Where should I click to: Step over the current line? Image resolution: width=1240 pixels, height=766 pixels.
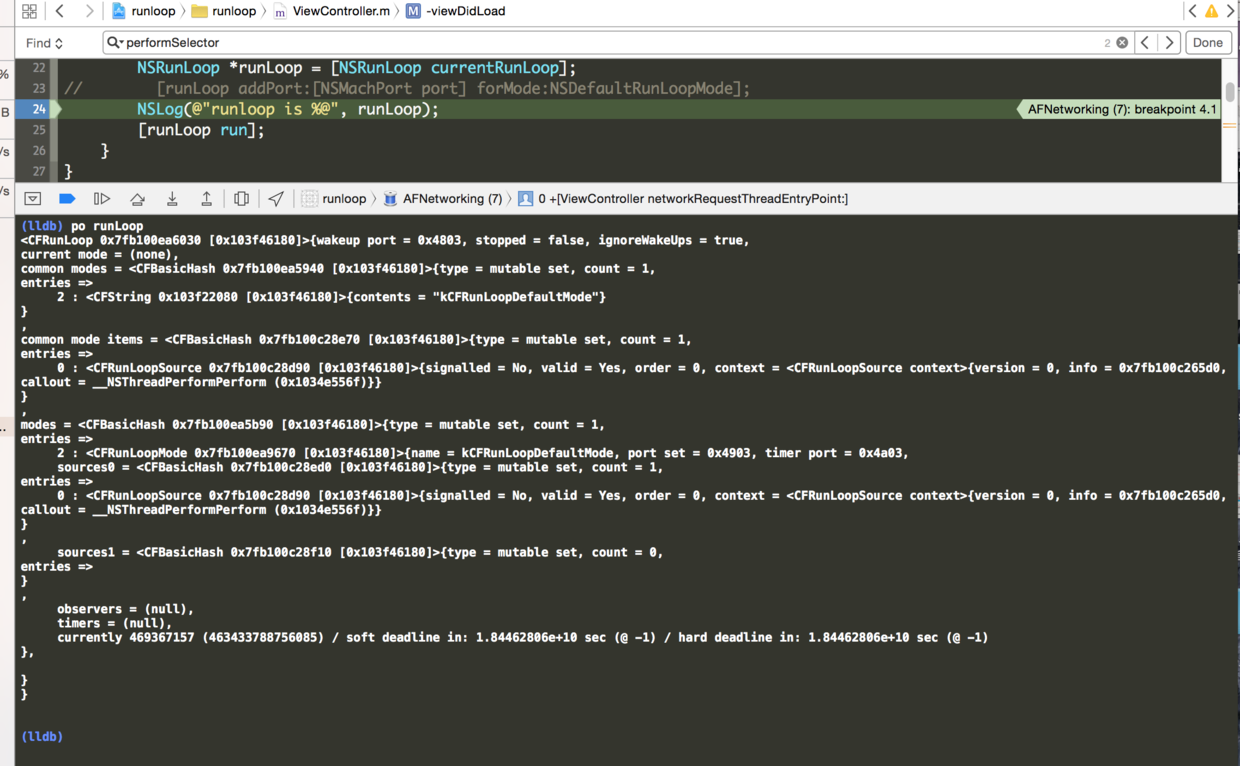[x=137, y=199]
